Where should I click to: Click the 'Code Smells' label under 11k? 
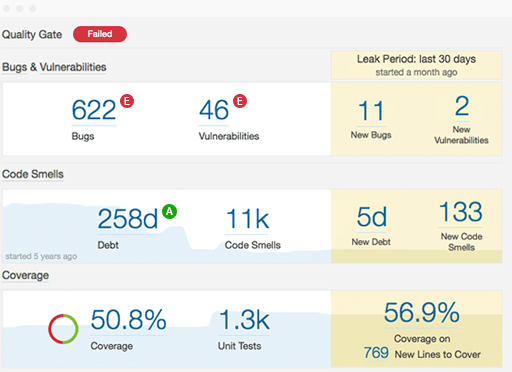pos(253,245)
